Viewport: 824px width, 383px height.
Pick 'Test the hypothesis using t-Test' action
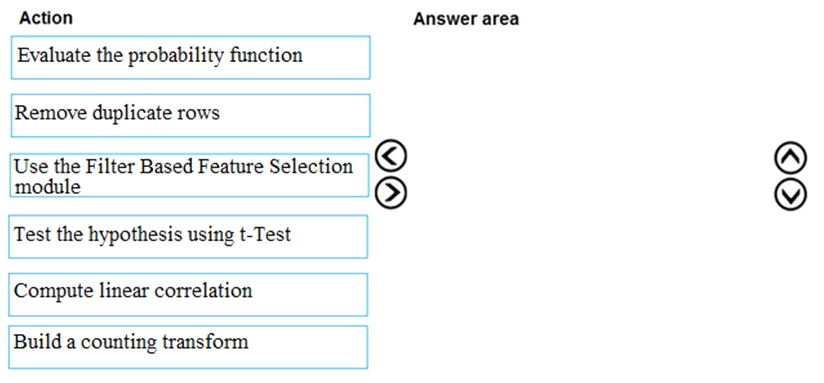188,236
